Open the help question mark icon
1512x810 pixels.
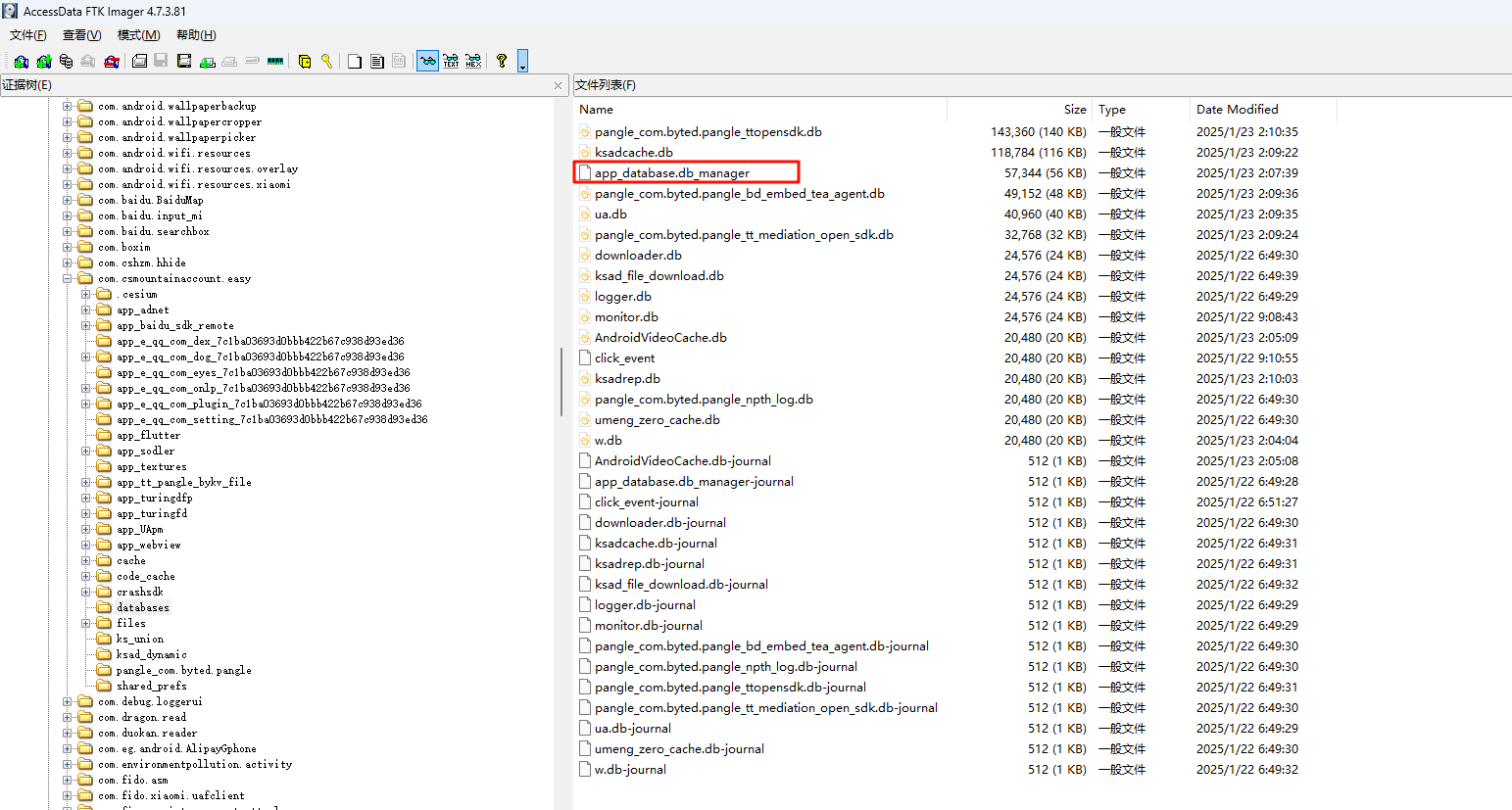point(502,61)
